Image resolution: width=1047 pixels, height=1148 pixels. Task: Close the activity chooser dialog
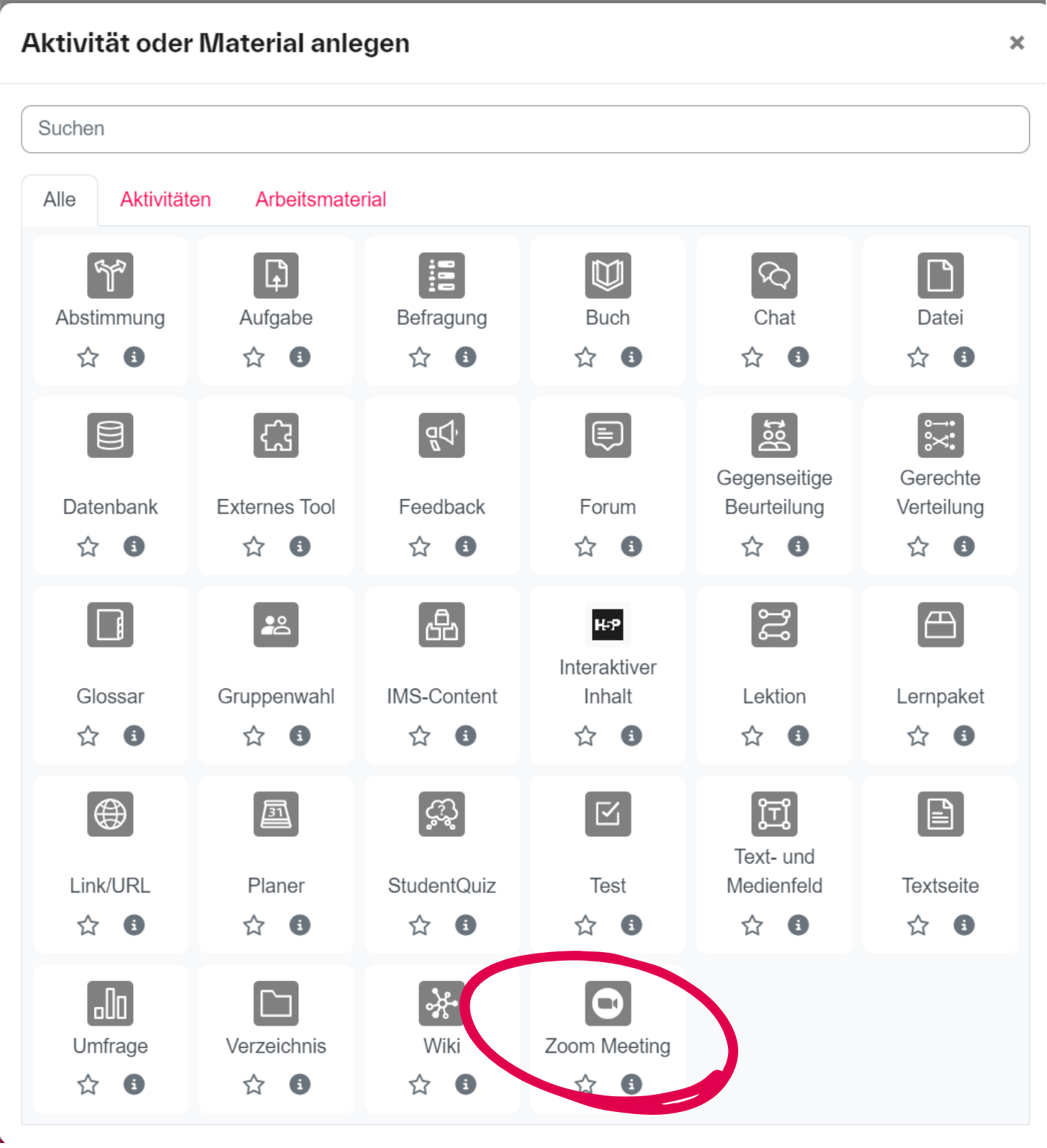(x=1016, y=43)
